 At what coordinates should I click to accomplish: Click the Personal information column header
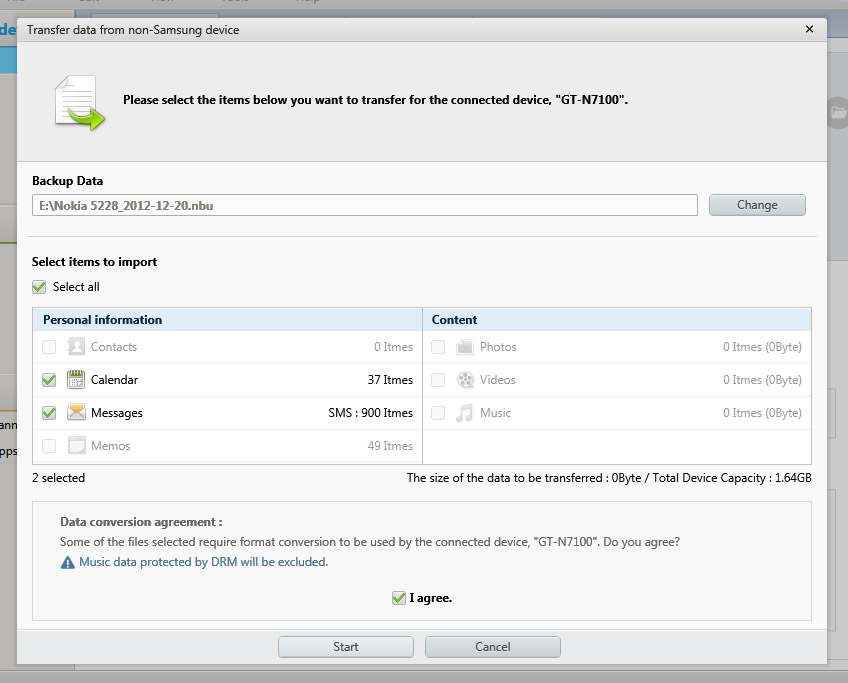pos(227,320)
